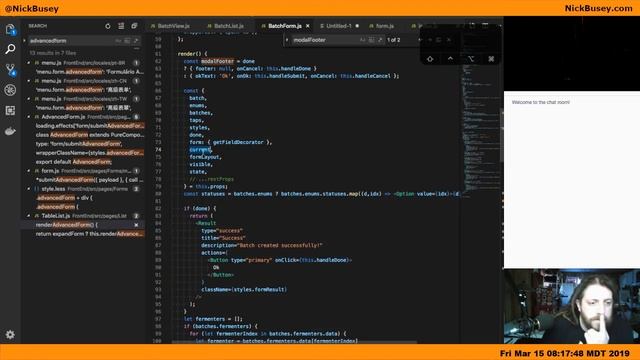The image size is (640, 360).
Task: Expand the replace field in the sidebar search
Action: click(24, 41)
